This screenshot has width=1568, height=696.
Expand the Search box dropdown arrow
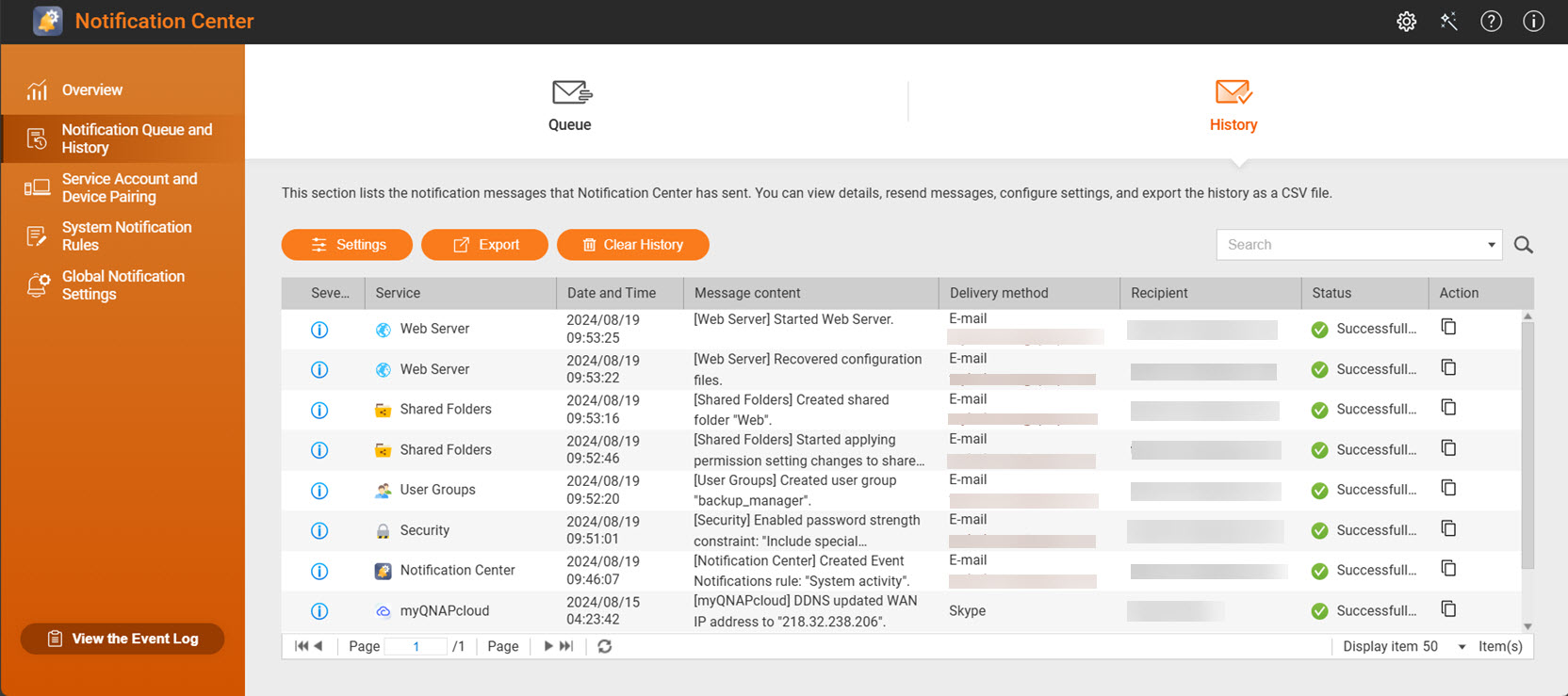coord(1491,245)
